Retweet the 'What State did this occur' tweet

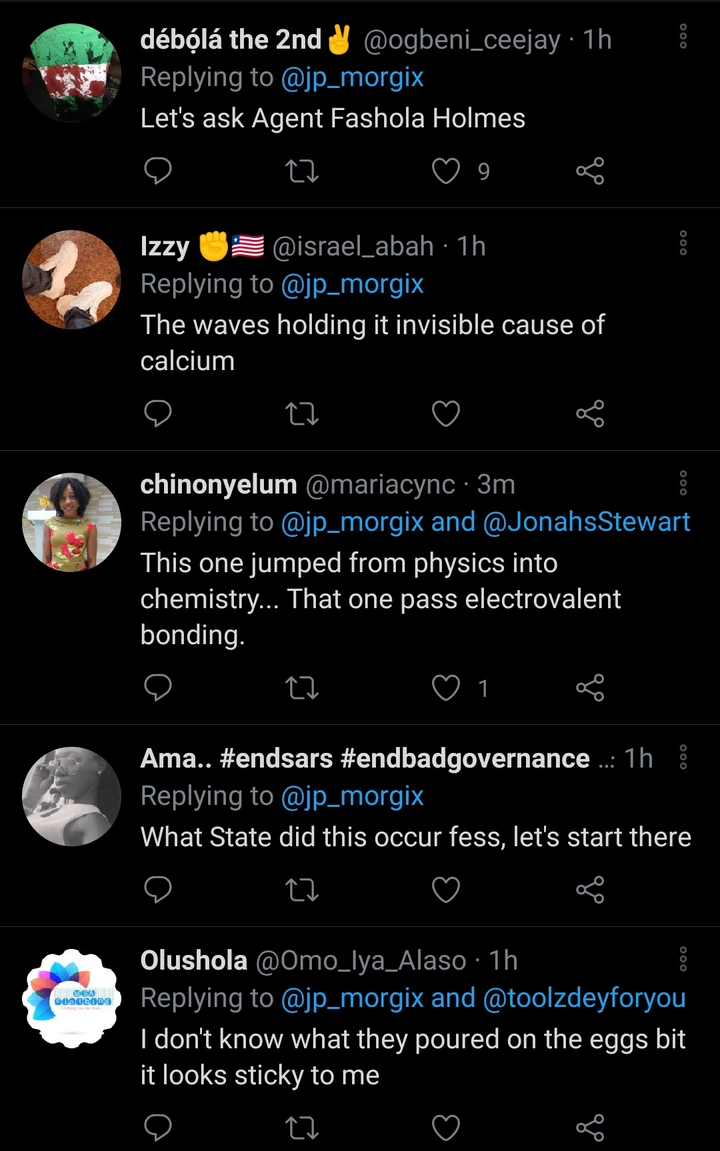[302, 888]
